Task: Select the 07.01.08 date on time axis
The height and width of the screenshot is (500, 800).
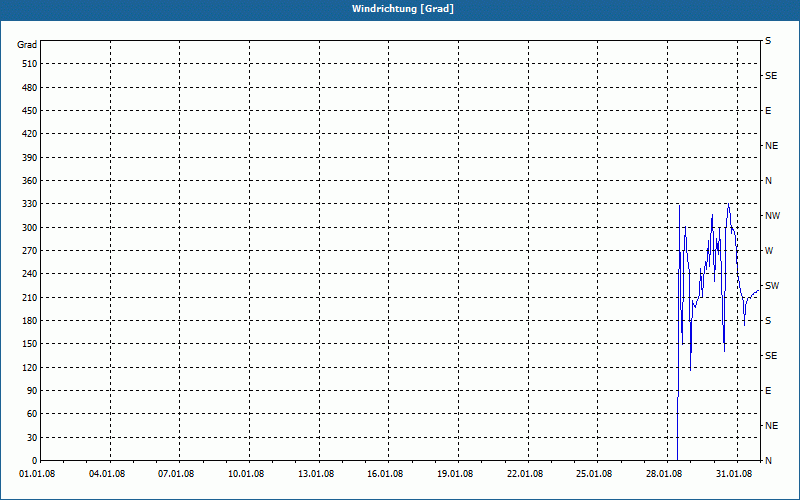Action: click(x=176, y=474)
